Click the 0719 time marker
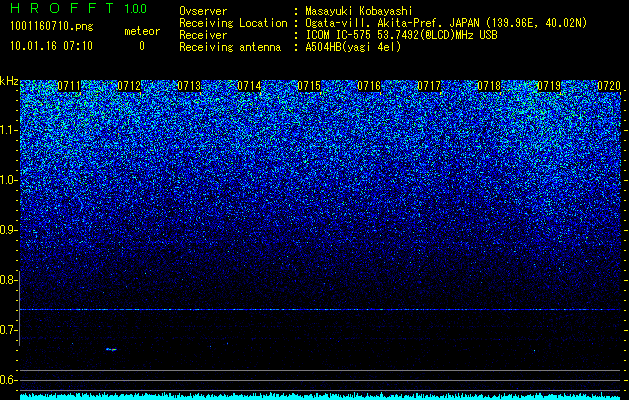 pyautogui.click(x=549, y=86)
